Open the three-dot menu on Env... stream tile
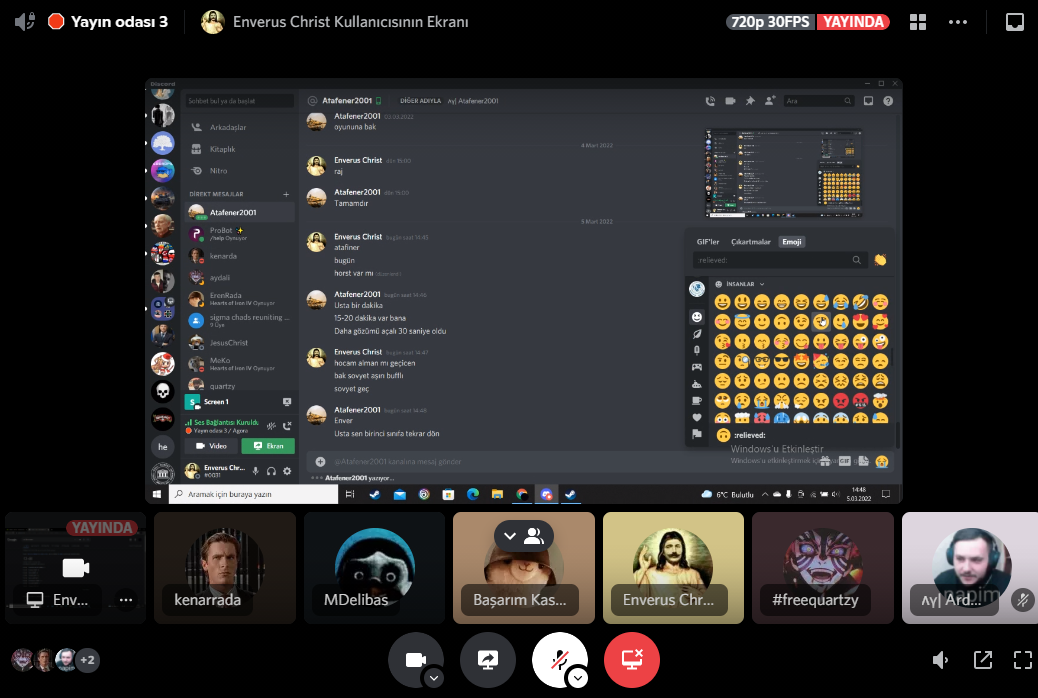The width and height of the screenshot is (1038, 698). 126,600
